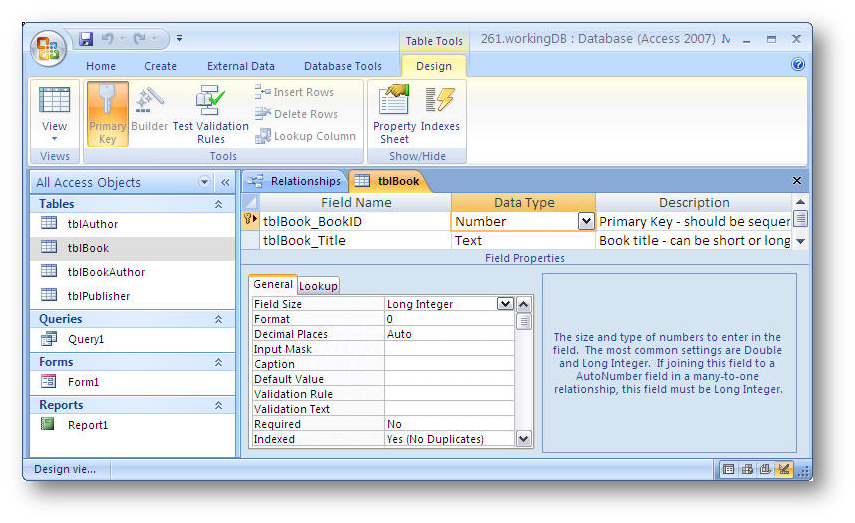This screenshot has width=855, height=523.
Task: Expand the Field Size dropdown
Action: (505, 304)
